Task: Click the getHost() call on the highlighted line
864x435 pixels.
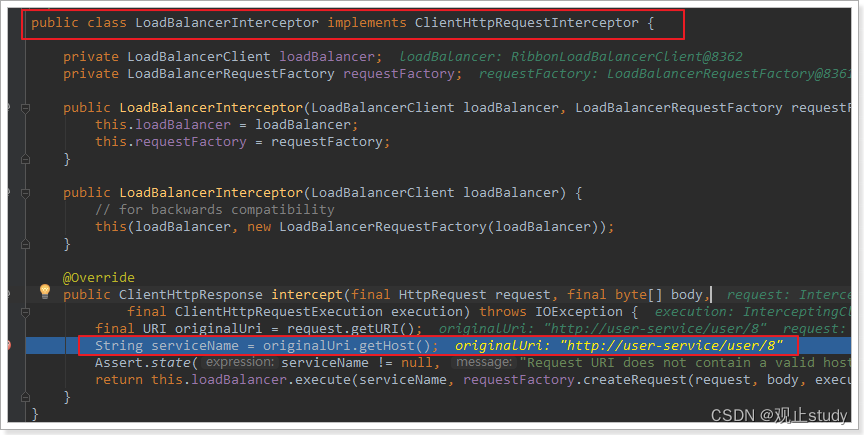Action: coord(395,346)
